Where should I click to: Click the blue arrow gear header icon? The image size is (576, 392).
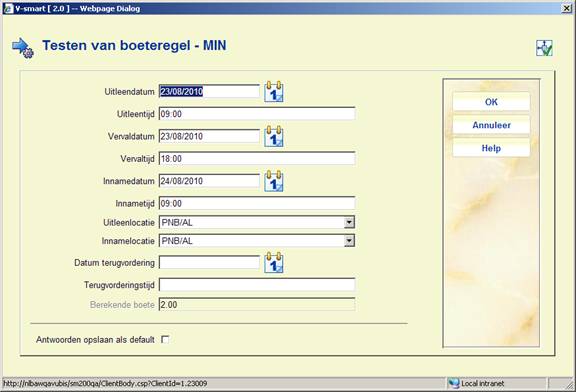[23, 48]
